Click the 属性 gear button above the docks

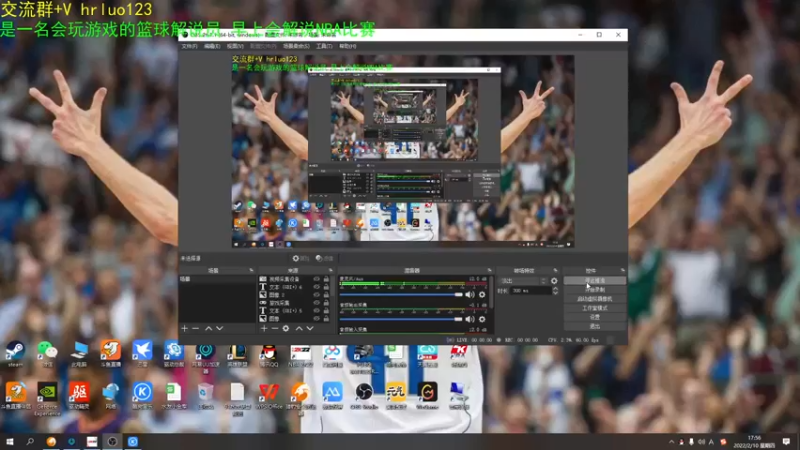(x=301, y=258)
